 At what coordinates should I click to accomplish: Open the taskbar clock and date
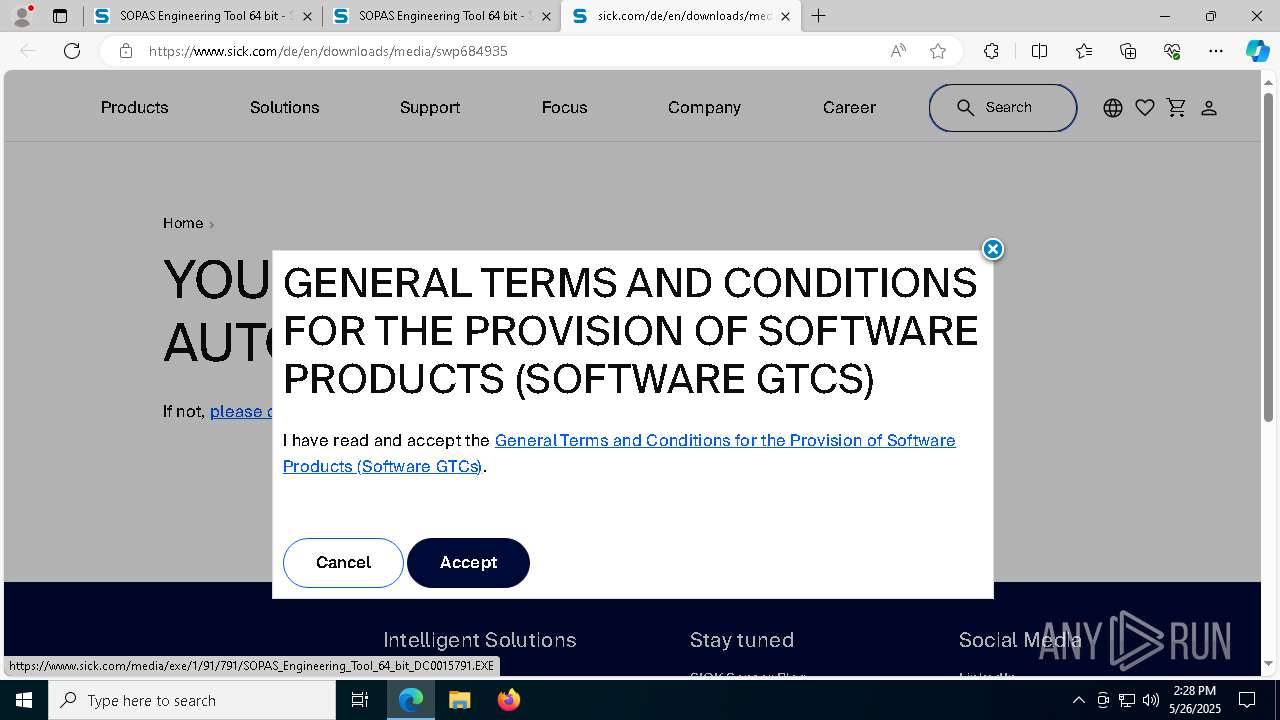pyautogui.click(x=1195, y=700)
